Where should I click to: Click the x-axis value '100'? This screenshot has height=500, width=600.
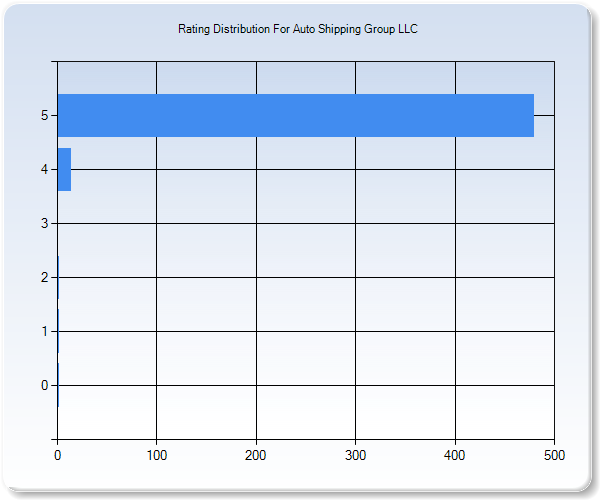(157, 455)
